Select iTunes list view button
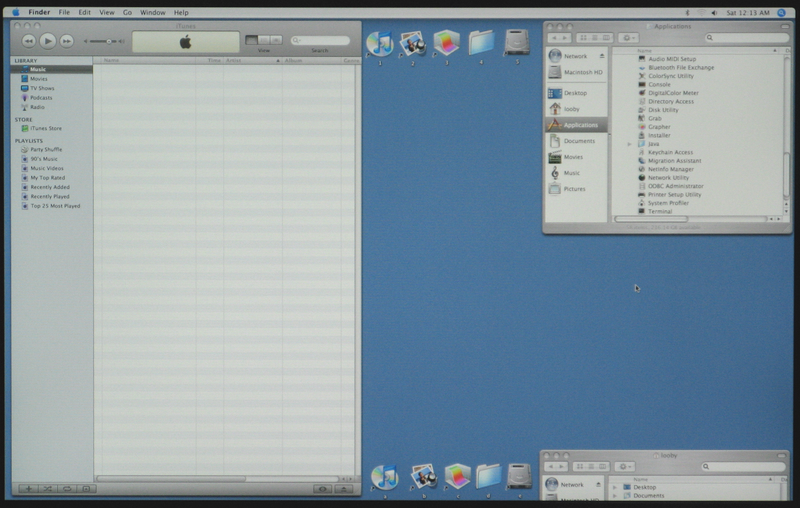The image size is (800, 508). coord(252,40)
